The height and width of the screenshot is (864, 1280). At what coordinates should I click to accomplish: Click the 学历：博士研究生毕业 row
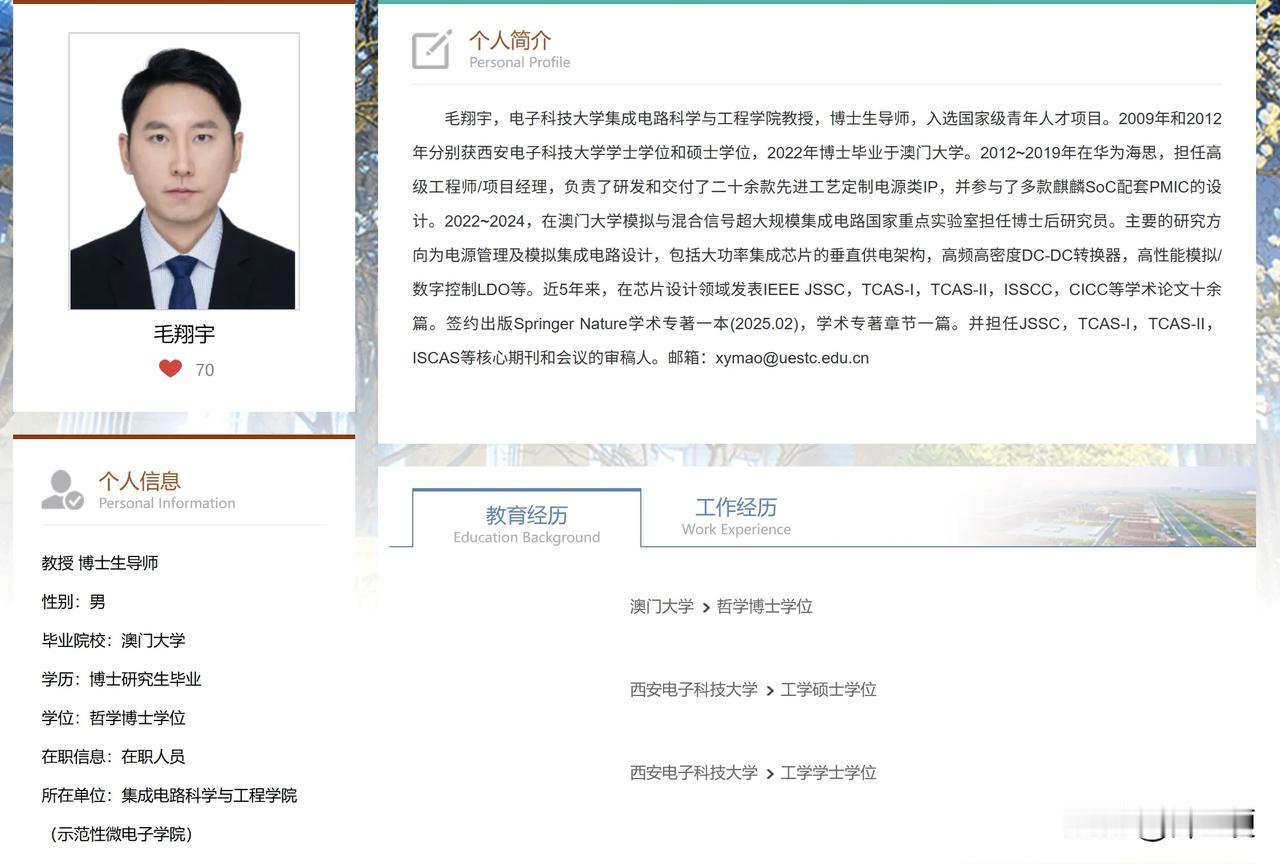(121, 680)
